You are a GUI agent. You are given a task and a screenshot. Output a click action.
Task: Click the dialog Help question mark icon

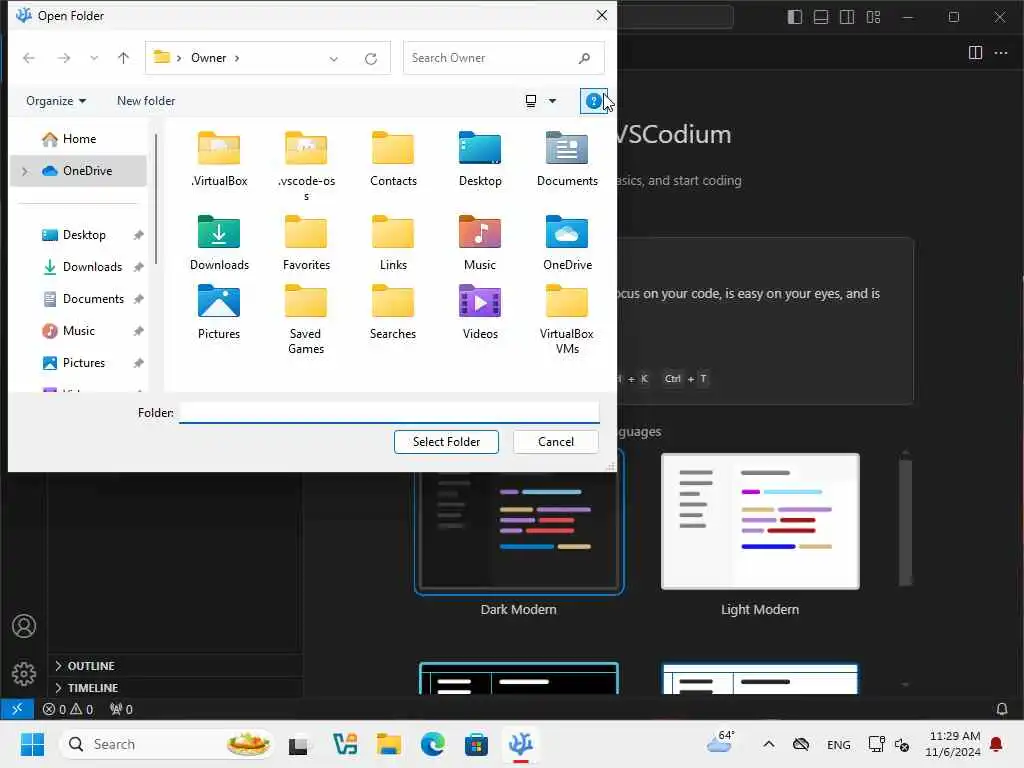593,101
